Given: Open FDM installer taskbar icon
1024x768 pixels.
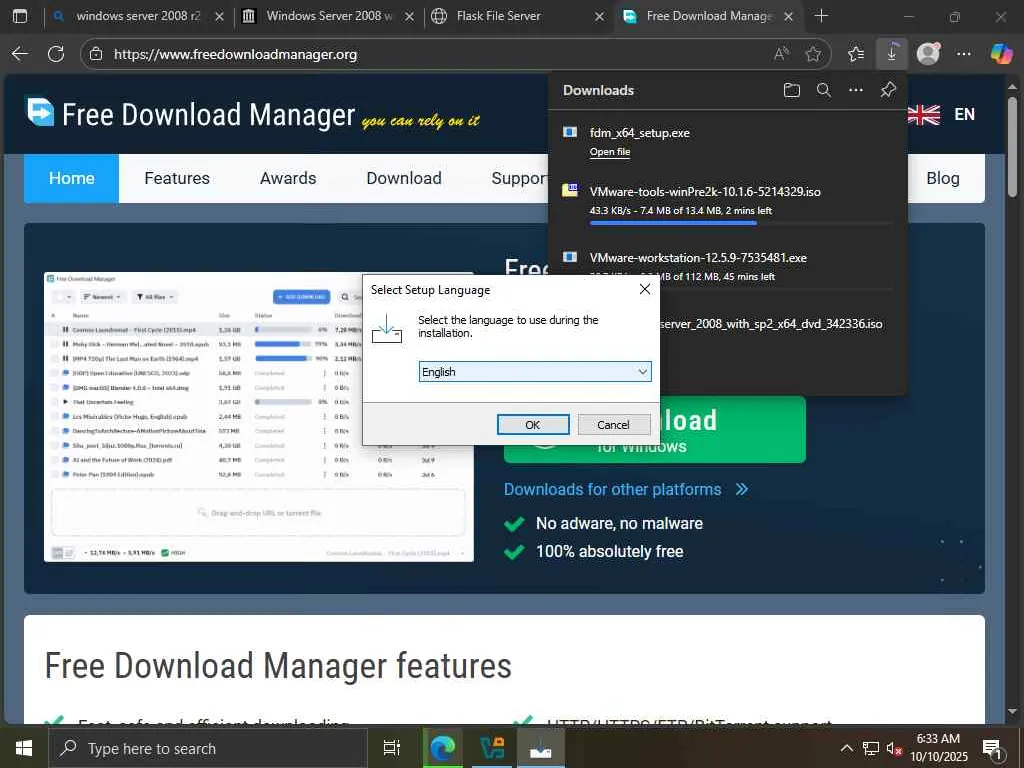Looking at the screenshot, I should coord(541,748).
